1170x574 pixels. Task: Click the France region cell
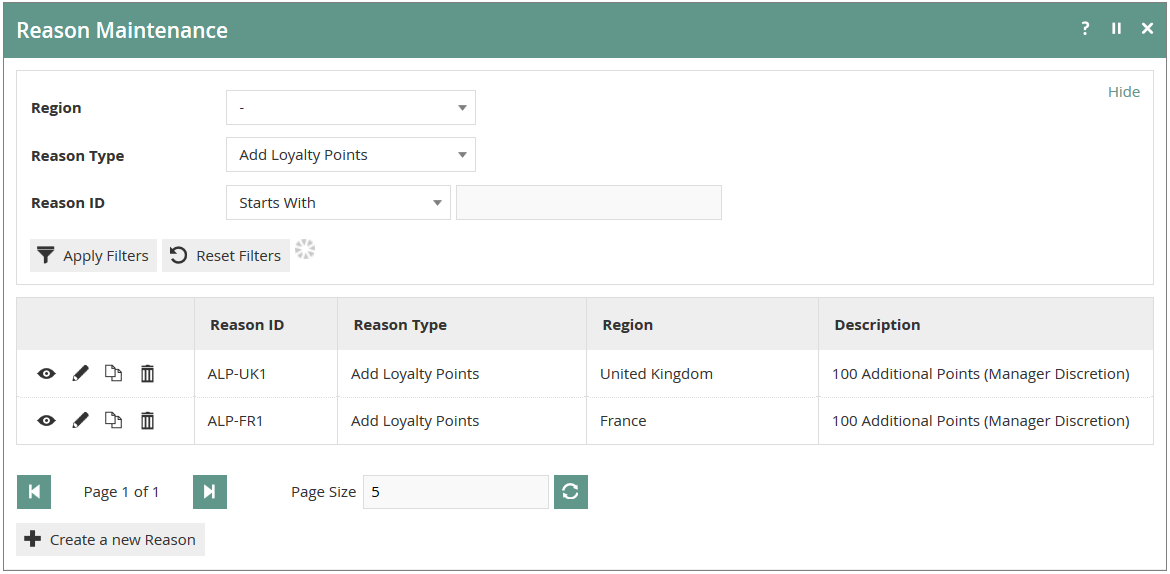702,421
